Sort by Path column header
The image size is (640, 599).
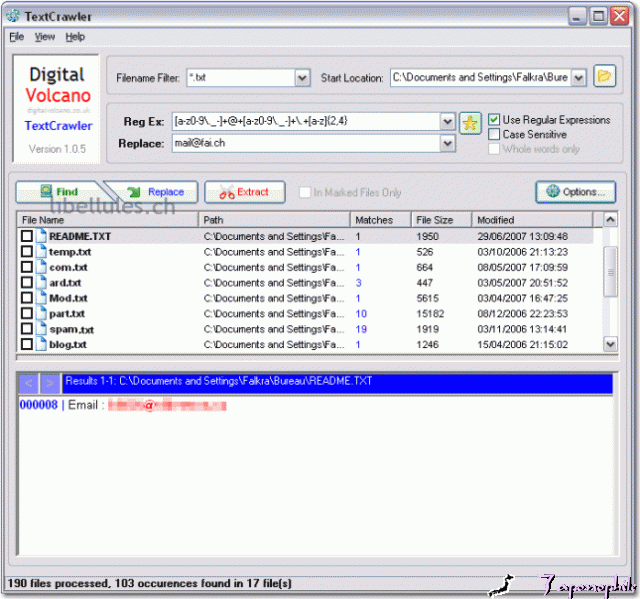tap(274, 220)
